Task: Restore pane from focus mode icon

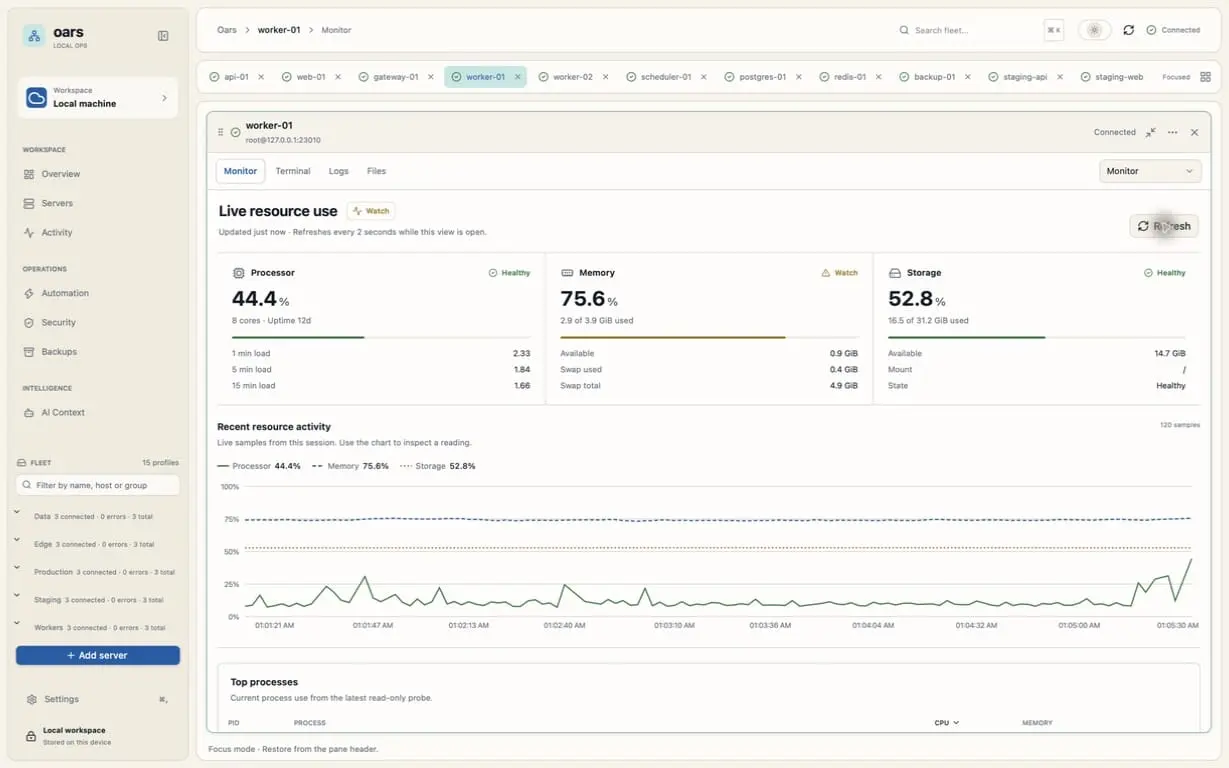Action: [x=1150, y=132]
